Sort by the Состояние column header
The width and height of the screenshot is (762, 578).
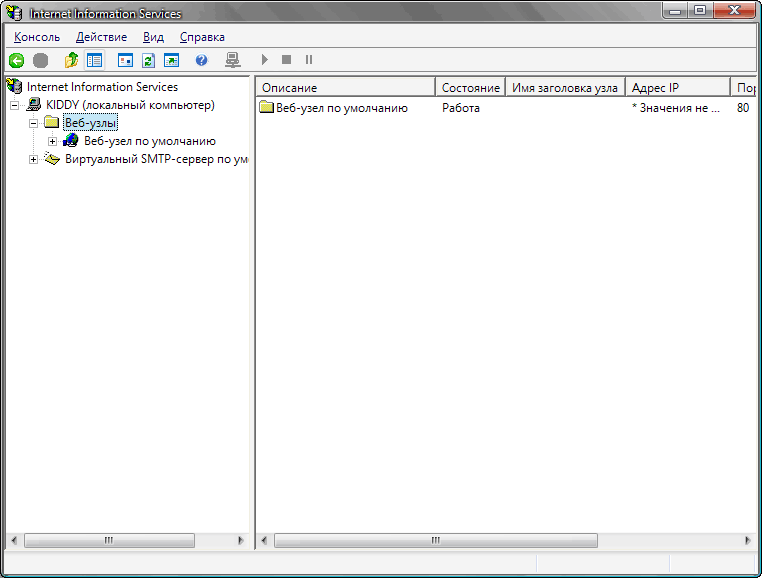[470, 88]
